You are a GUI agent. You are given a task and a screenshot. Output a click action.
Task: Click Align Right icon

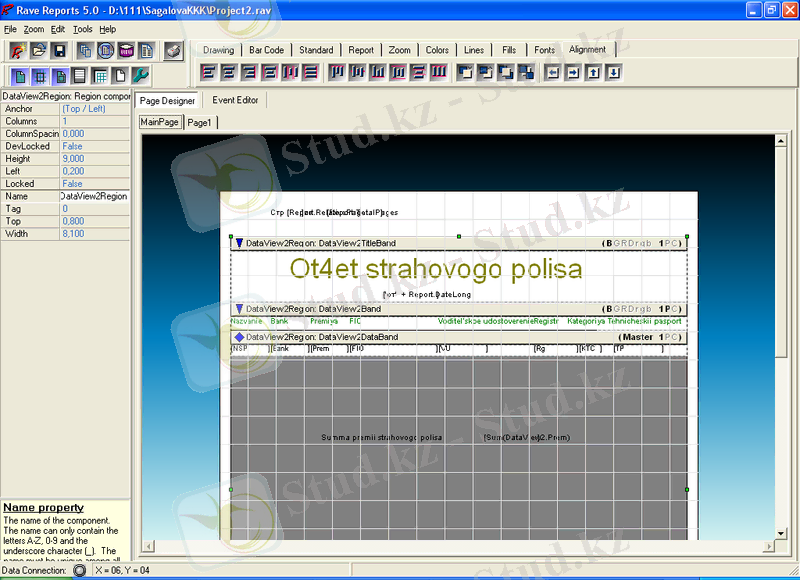point(249,72)
